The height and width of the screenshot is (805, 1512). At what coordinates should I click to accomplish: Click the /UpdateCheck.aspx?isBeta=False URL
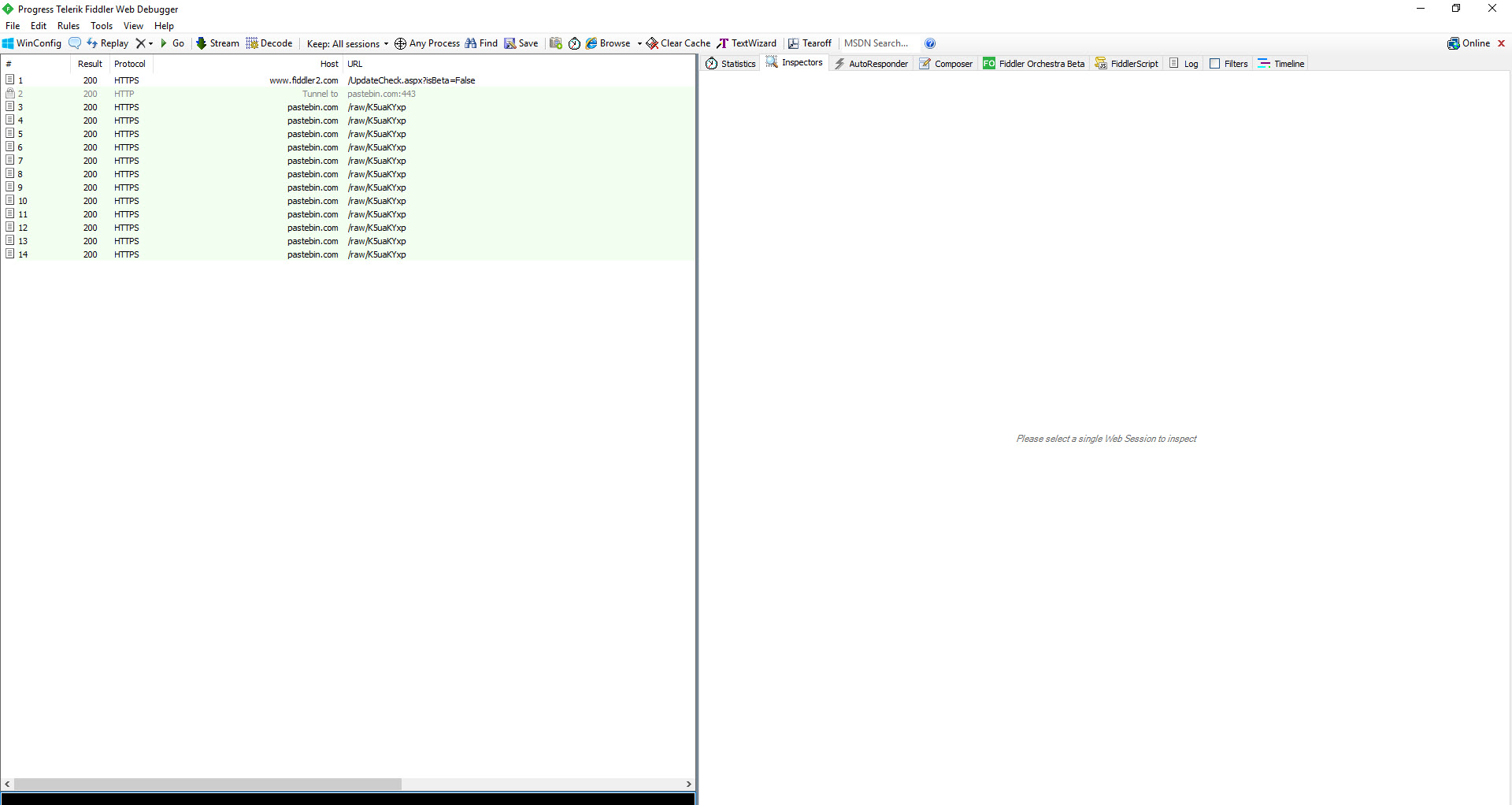pos(411,80)
